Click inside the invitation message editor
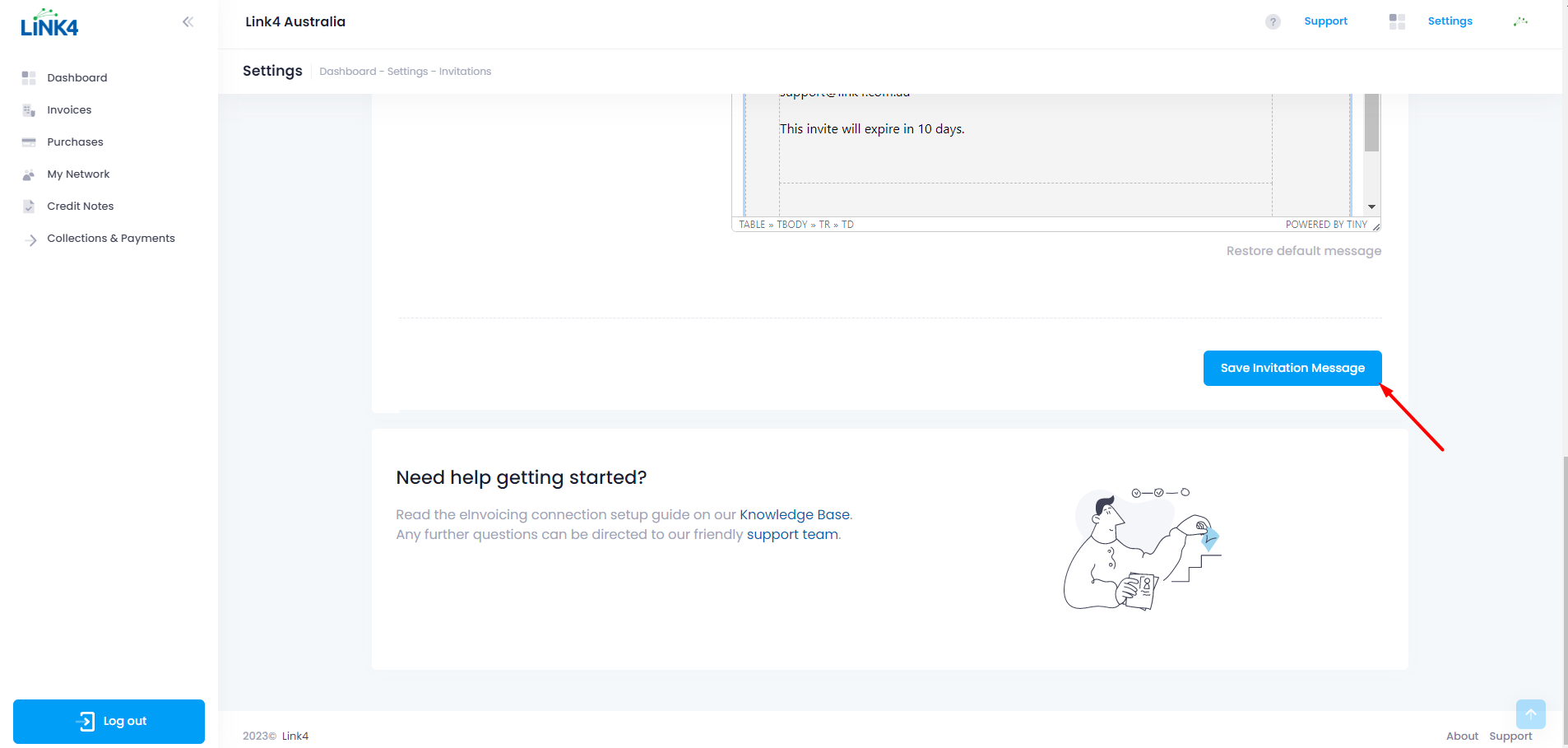The image size is (1568, 748). click(1046, 155)
